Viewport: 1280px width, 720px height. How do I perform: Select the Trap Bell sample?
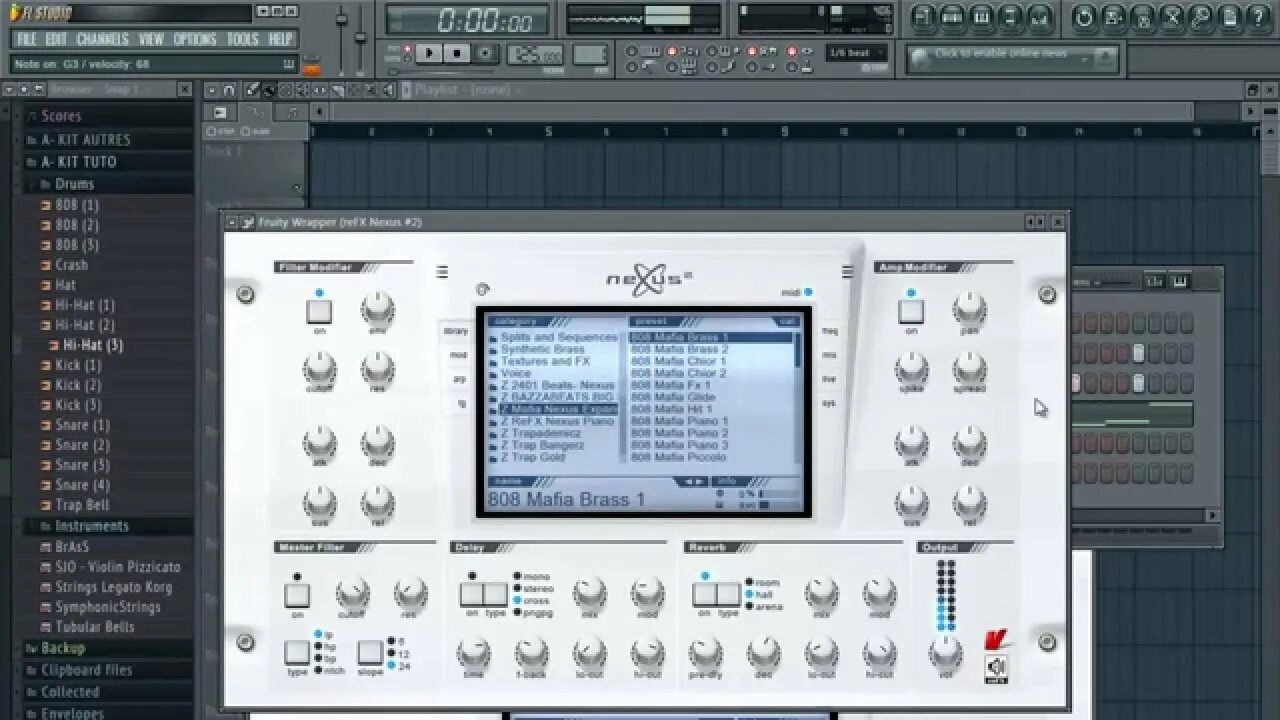[x=81, y=505]
